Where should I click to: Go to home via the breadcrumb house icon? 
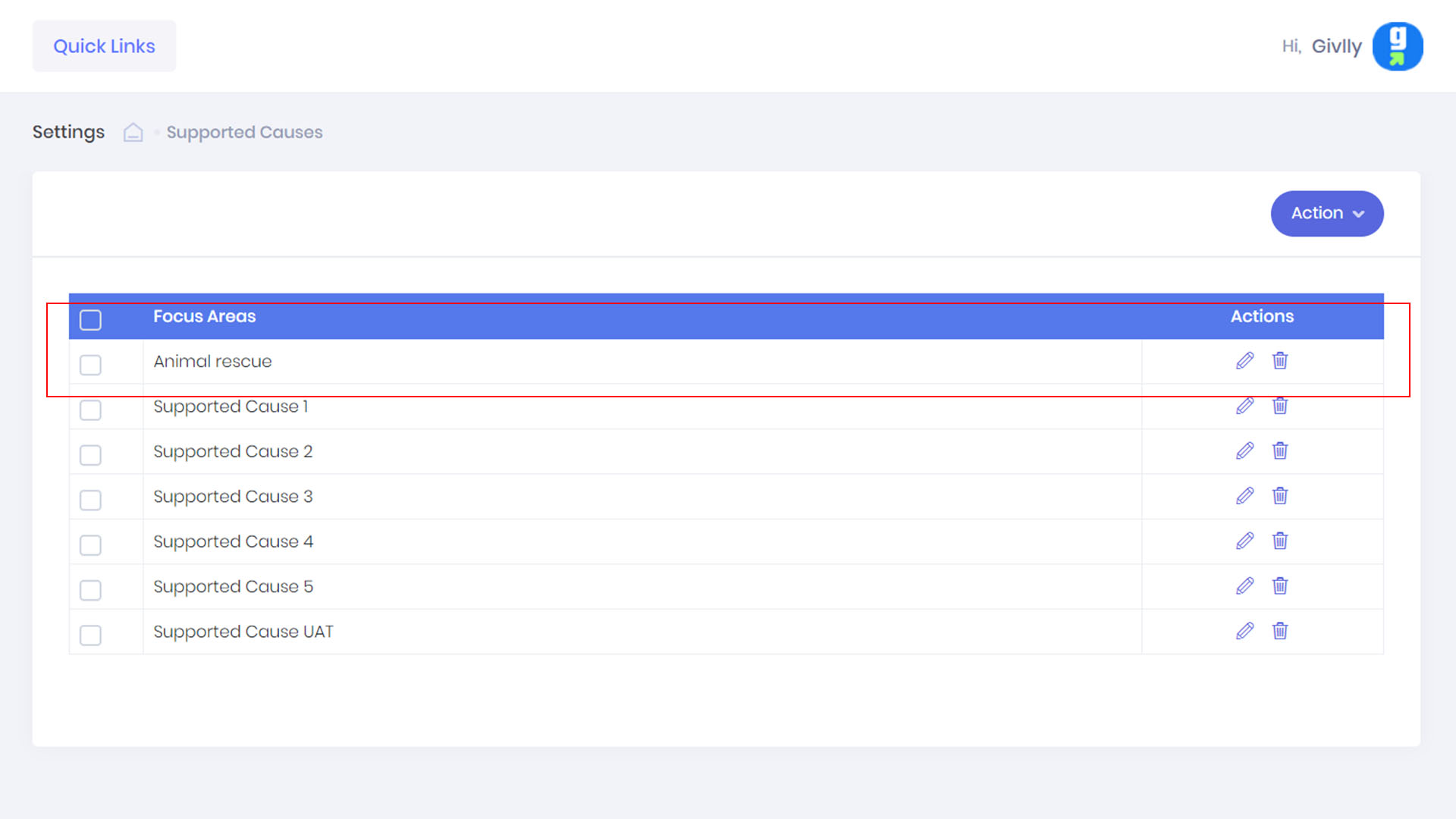pyautogui.click(x=133, y=133)
